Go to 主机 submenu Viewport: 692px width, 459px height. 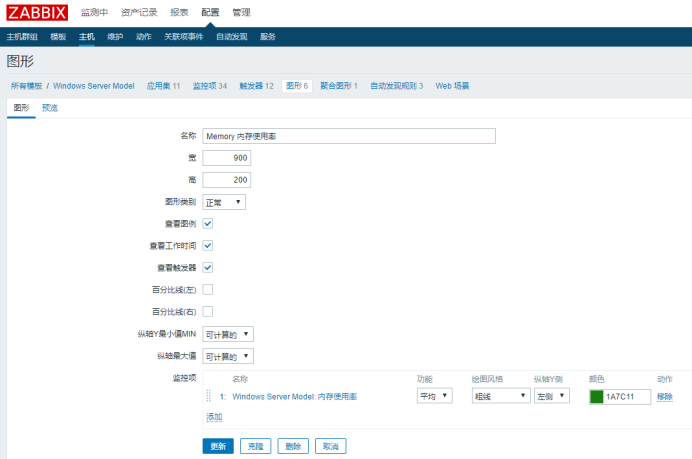pyautogui.click(x=86, y=37)
